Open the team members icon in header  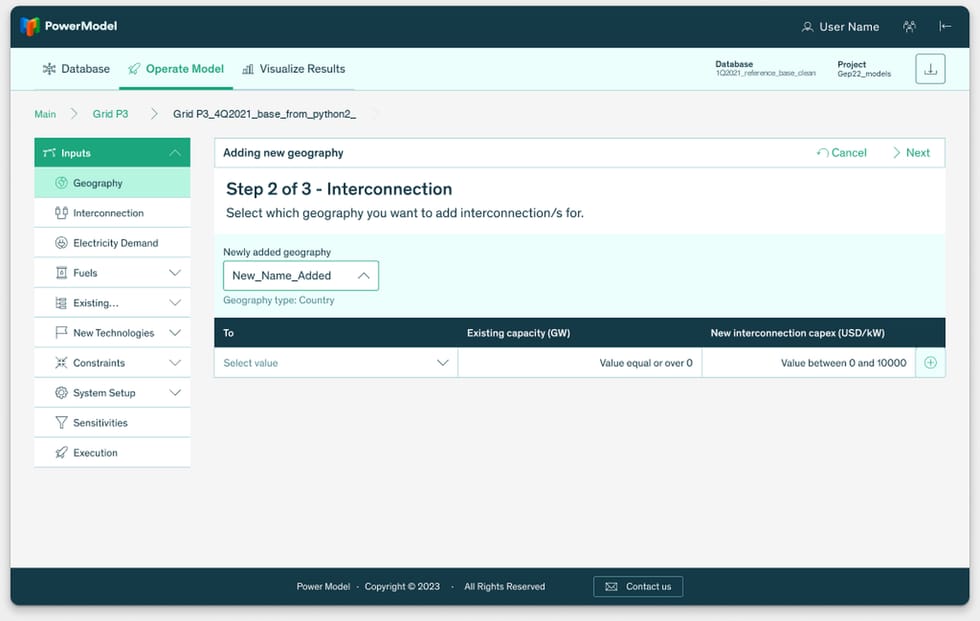(x=909, y=26)
